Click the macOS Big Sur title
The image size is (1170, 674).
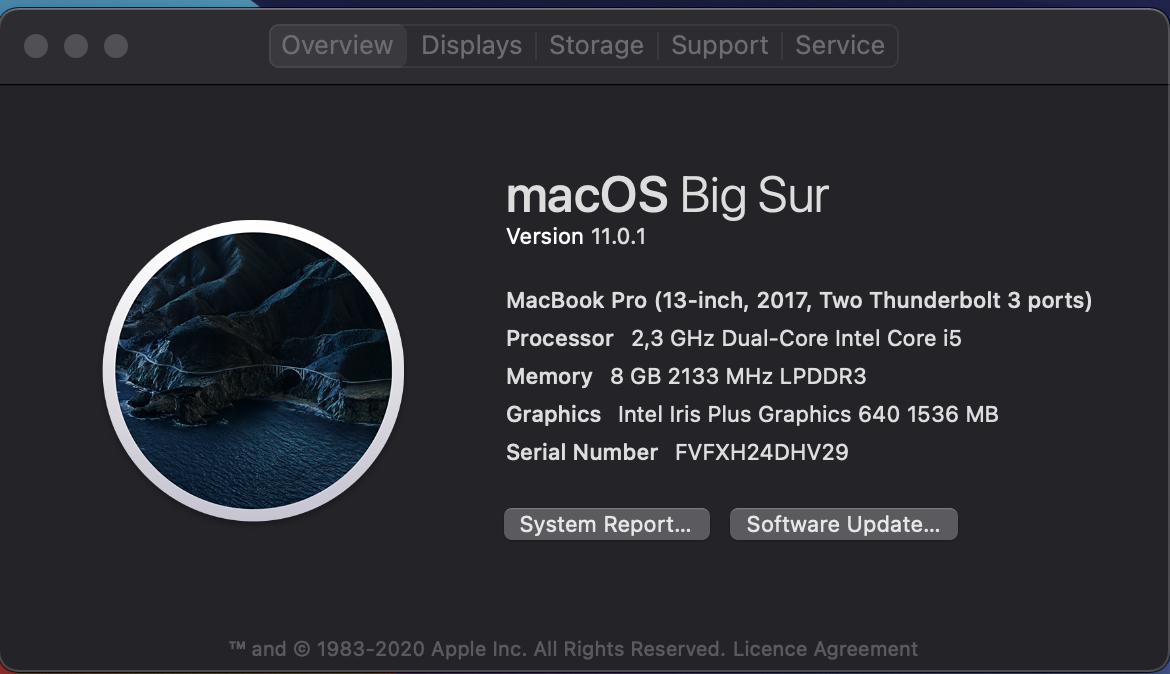coord(667,195)
